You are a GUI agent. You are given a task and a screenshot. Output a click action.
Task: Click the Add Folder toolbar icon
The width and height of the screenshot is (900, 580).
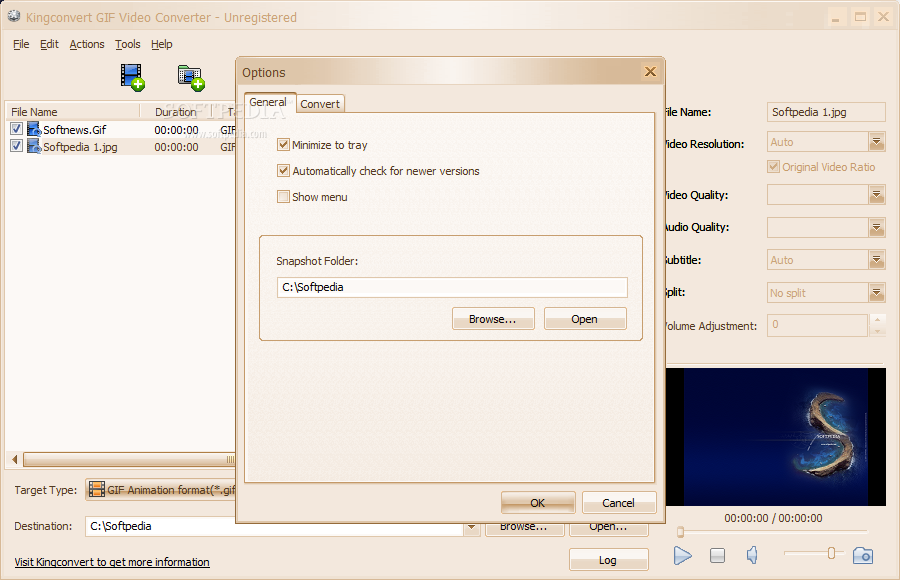pos(191,78)
